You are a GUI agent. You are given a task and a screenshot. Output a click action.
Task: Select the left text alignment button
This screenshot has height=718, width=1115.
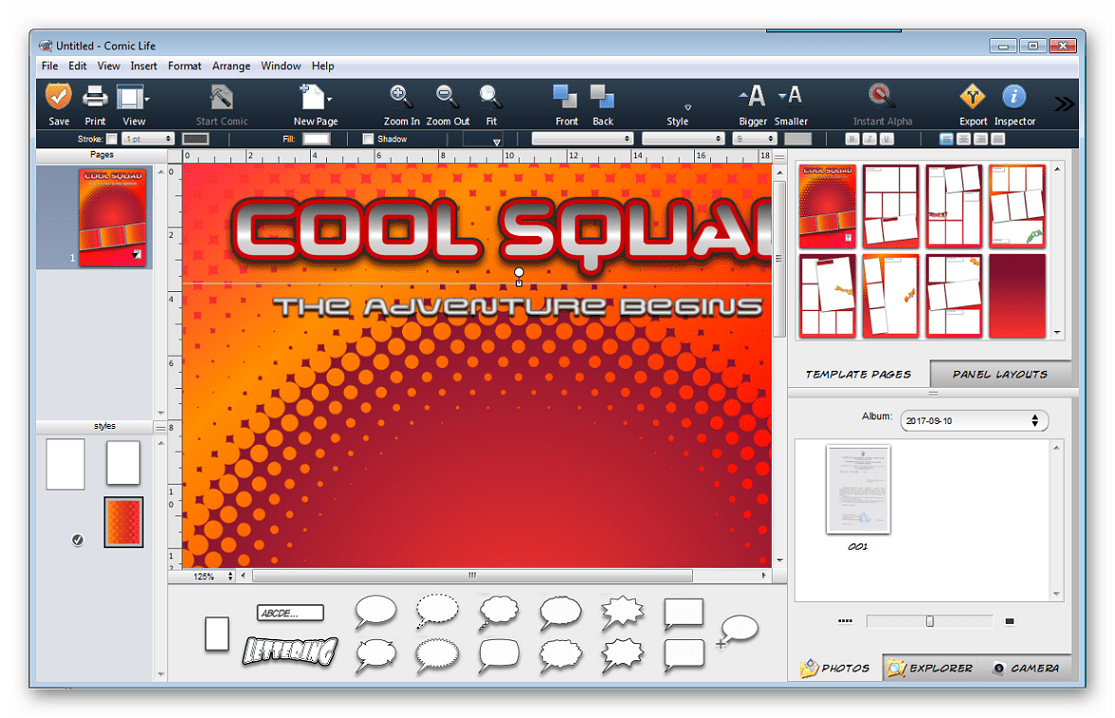[946, 139]
